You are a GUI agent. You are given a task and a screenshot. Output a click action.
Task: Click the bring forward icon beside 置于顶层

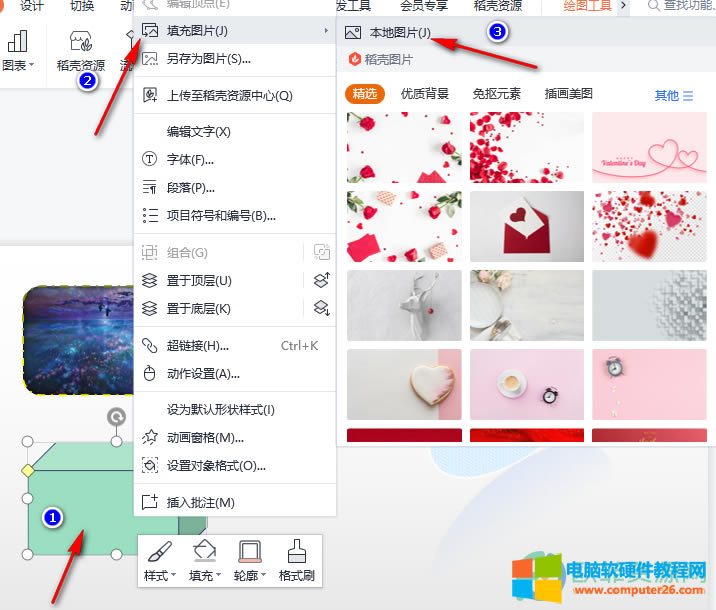click(x=322, y=280)
